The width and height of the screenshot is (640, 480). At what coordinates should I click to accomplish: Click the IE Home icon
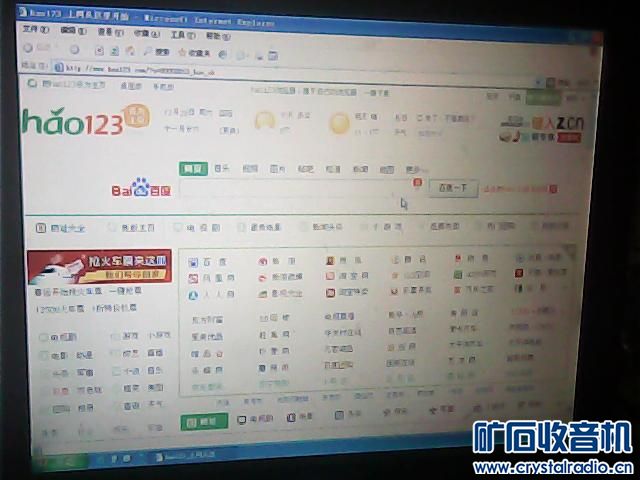pyautogui.click(x=130, y=51)
